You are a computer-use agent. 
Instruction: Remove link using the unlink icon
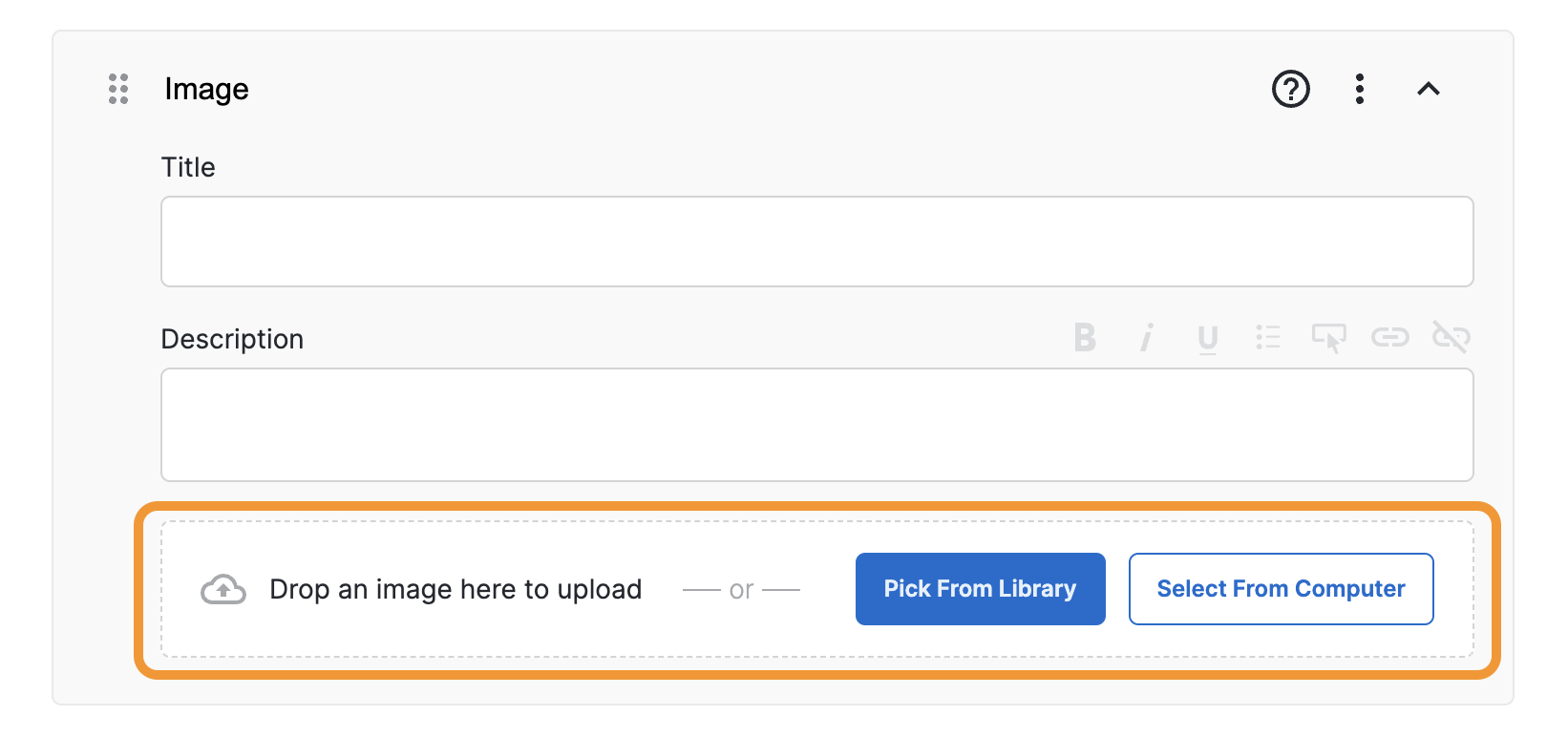pyautogui.click(x=1451, y=337)
